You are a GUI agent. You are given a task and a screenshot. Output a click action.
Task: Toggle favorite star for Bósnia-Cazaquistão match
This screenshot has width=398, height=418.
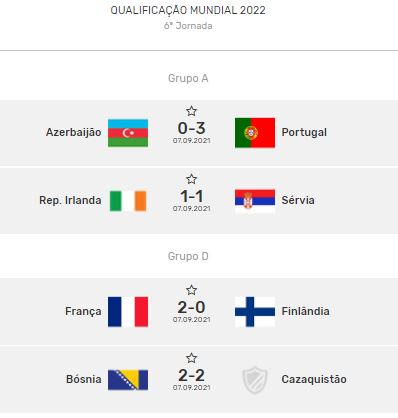[x=191, y=358]
